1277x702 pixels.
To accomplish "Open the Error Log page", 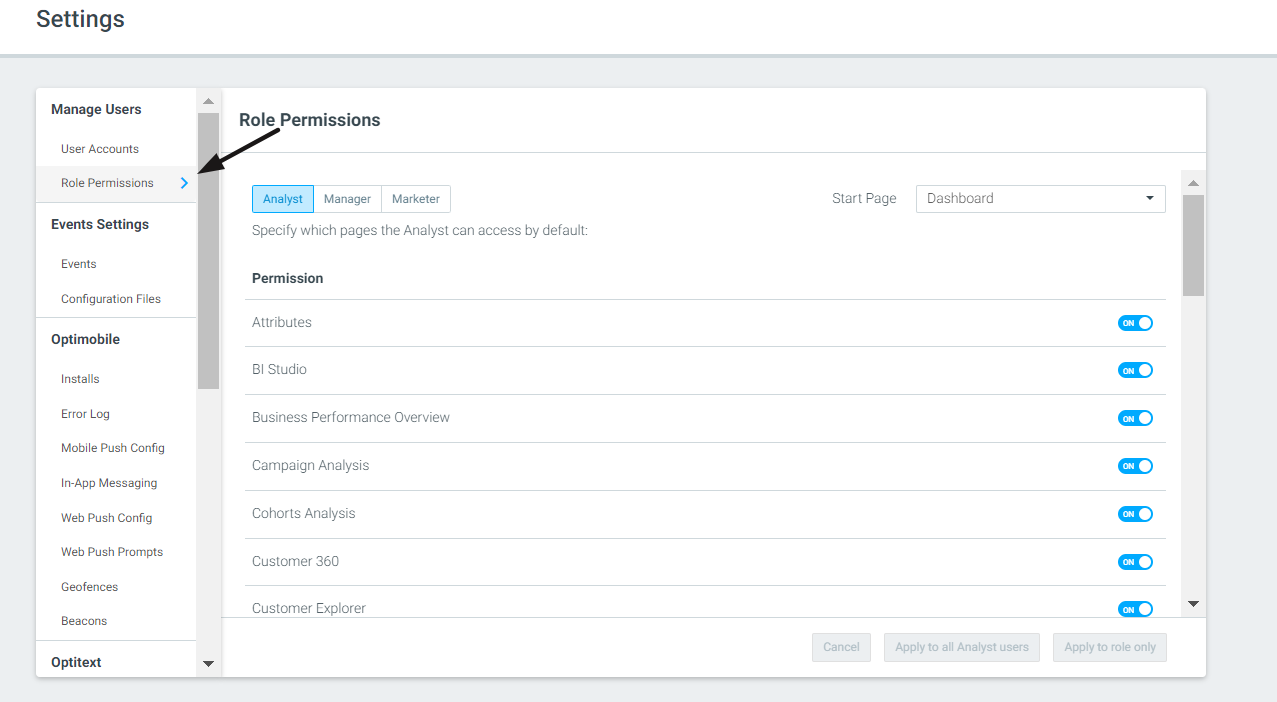I will click(85, 414).
